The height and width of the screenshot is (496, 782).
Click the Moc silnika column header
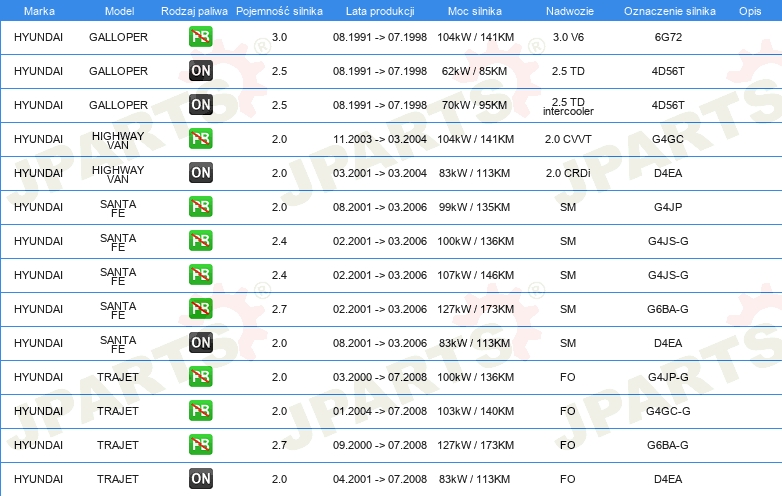[475, 10]
